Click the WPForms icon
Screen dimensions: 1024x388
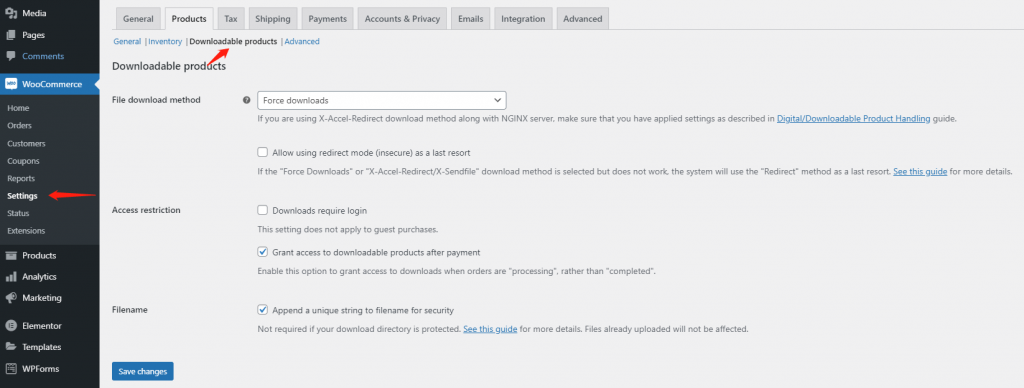coord(10,369)
